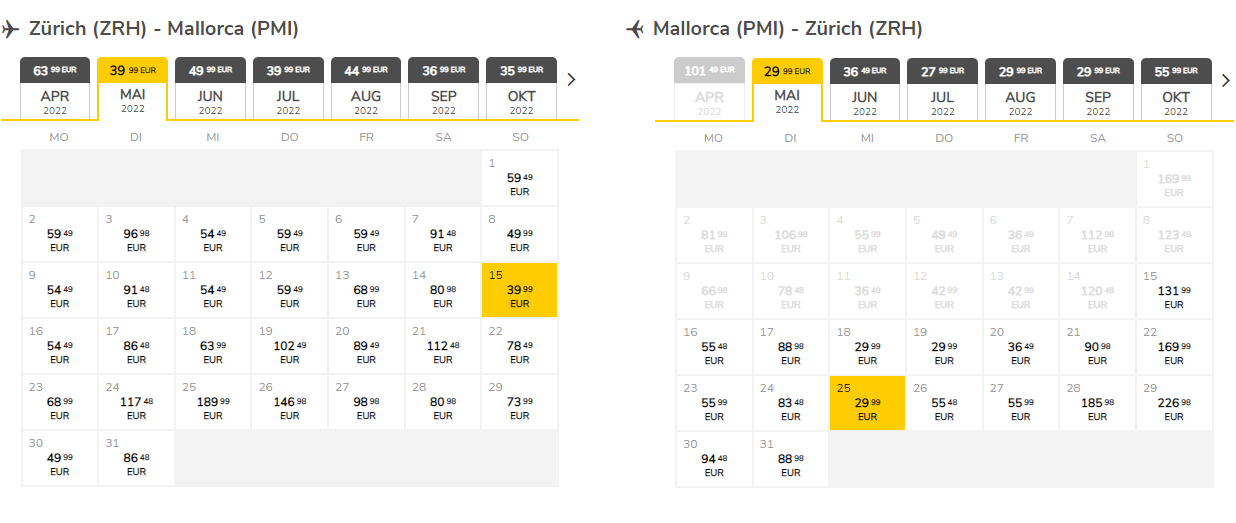Switch outbound calendar to JUN 2022
The image size is (1236, 523).
coord(210,88)
